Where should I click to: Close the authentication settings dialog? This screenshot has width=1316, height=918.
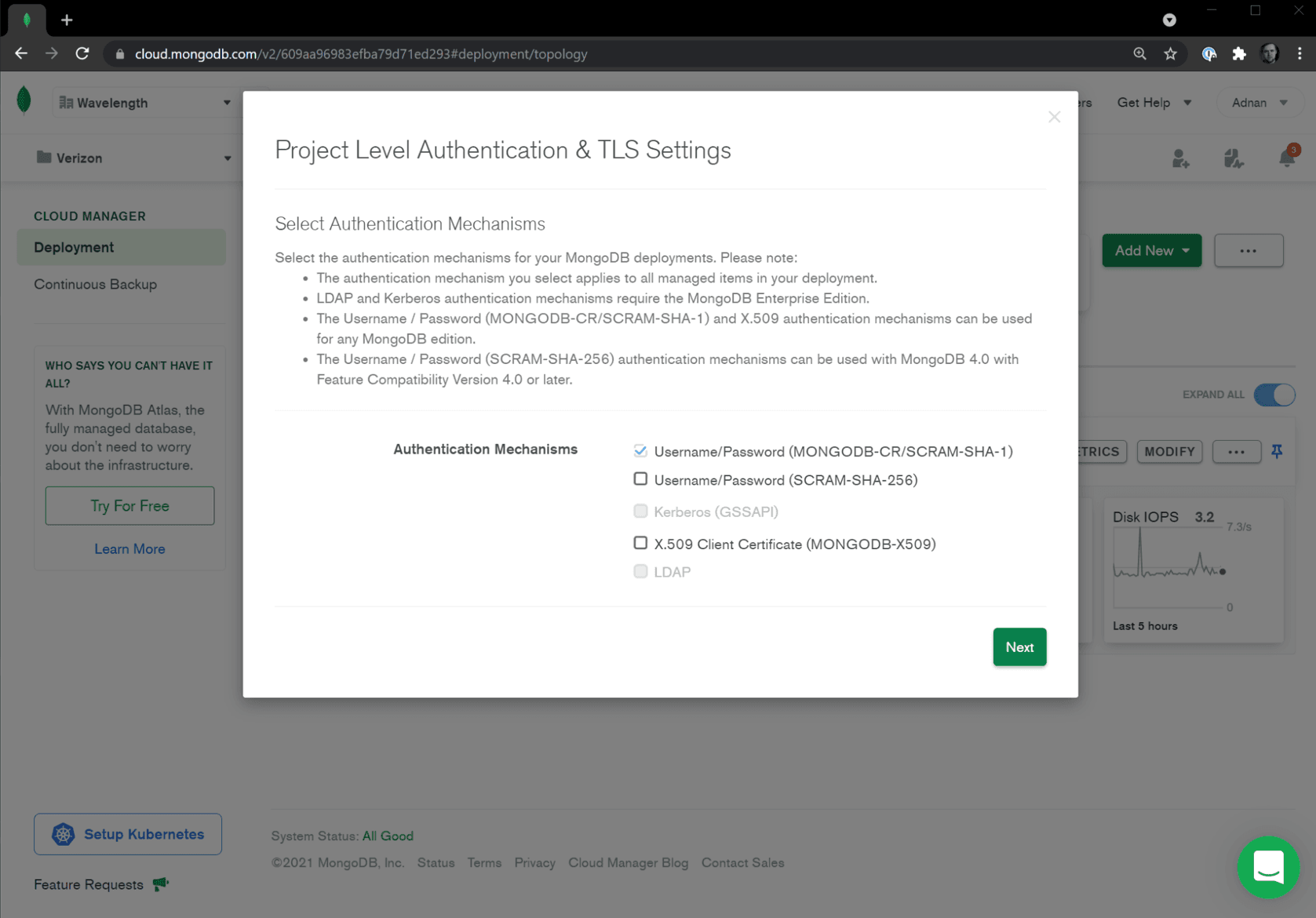tap(1054, 117)
